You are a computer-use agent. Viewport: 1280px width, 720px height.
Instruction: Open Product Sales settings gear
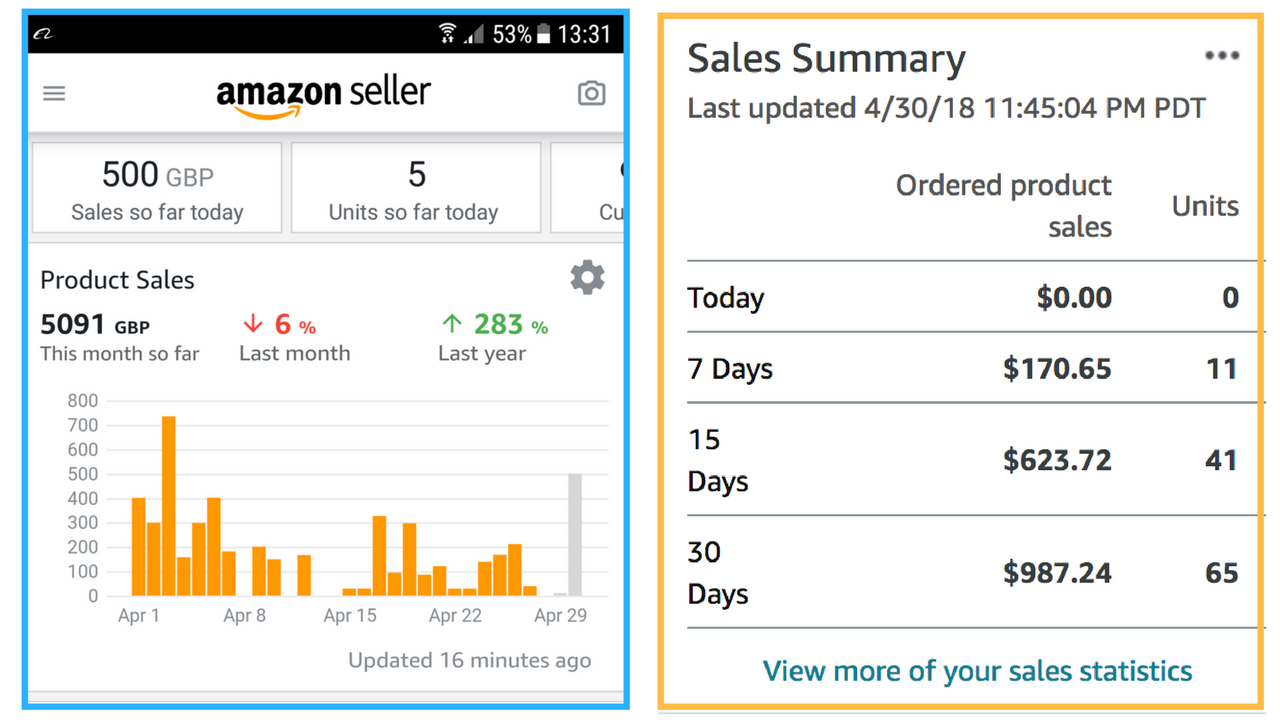[x=587, y=277]
